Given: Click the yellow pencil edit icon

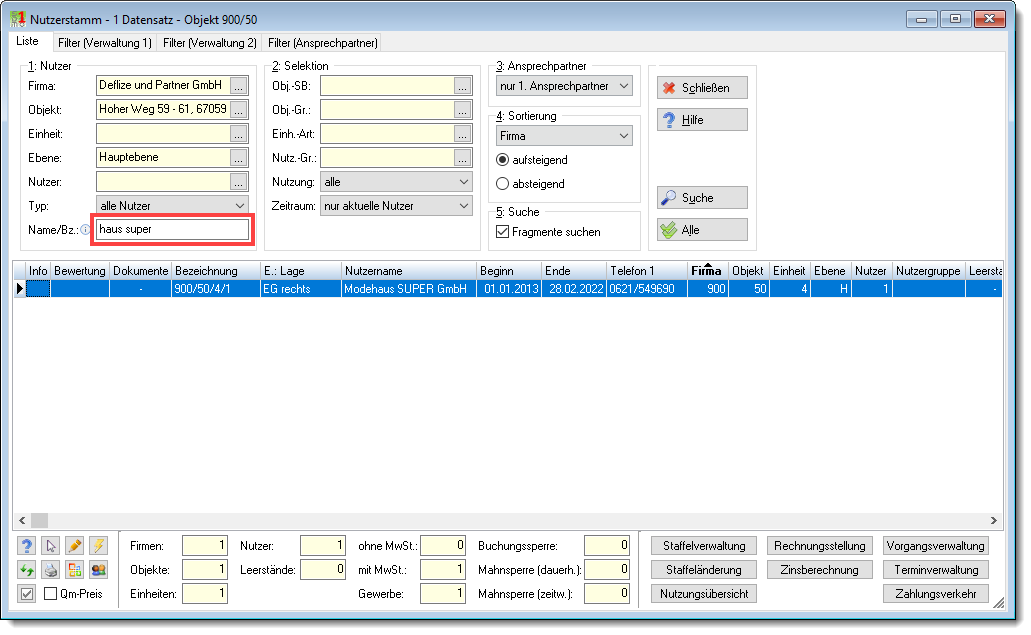Looking at the screenshot, I should (74, 546).
